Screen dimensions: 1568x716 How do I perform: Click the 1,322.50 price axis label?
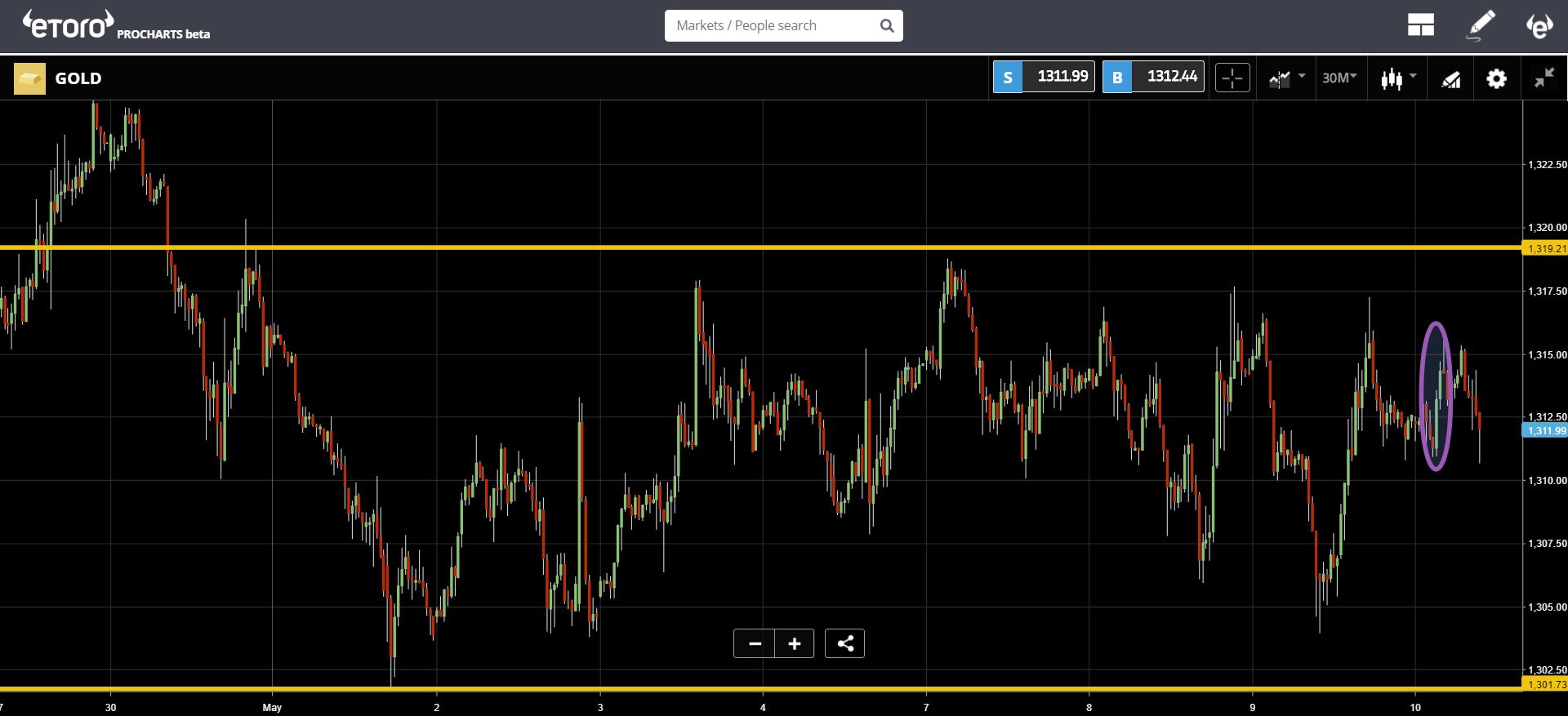(x=1547, y=165)
